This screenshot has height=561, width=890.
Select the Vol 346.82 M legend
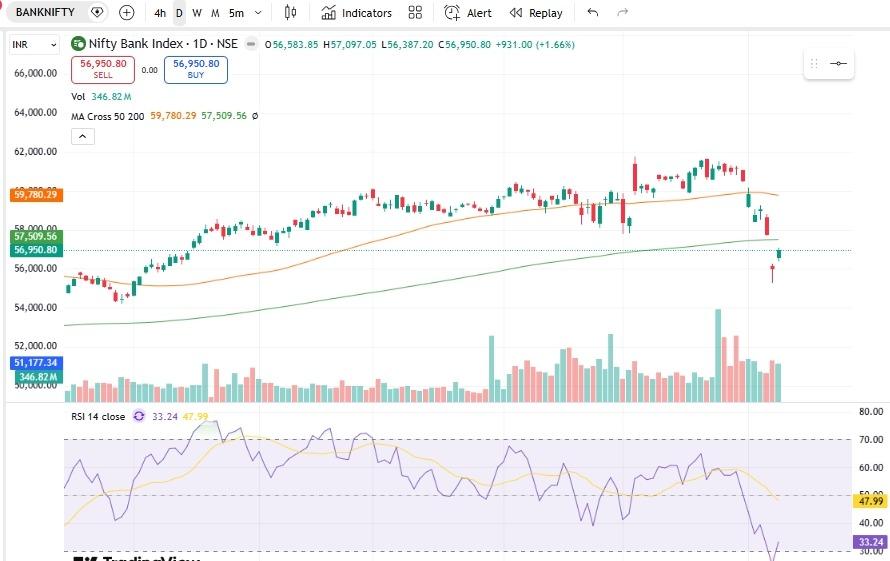click(x=101, y=97)
